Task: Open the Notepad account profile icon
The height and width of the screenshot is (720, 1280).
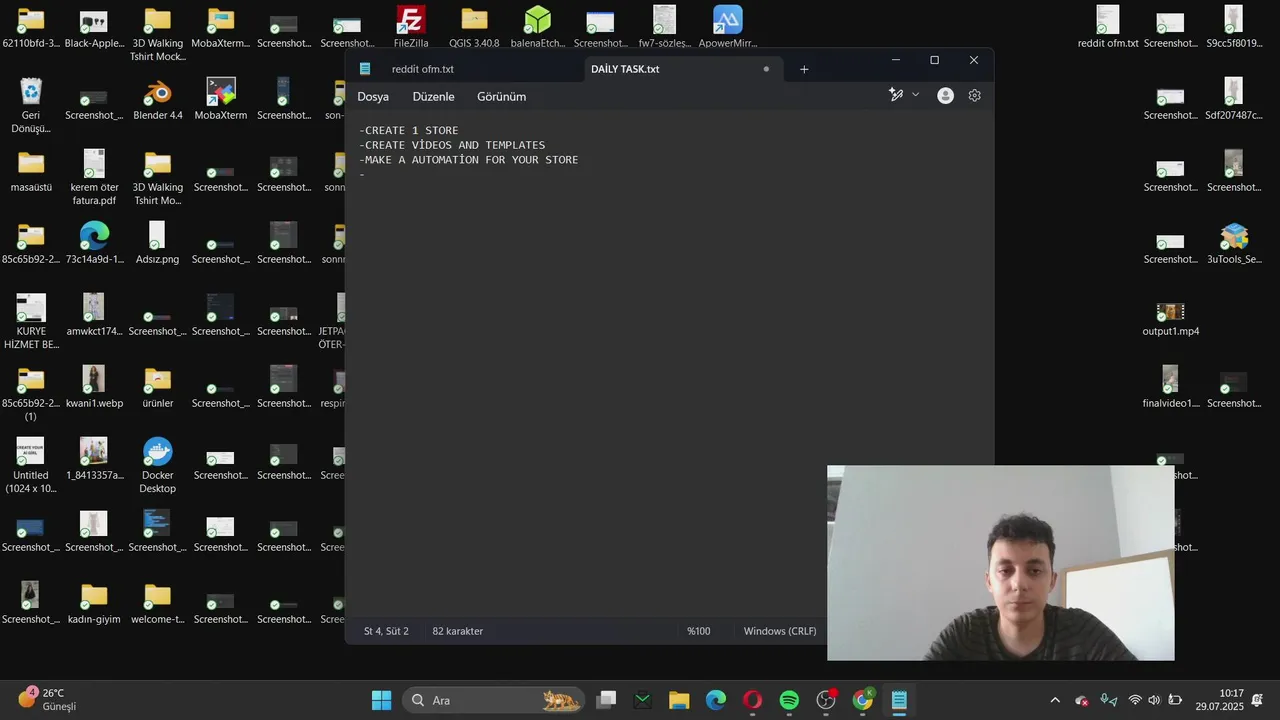Action: pos(945,95)
